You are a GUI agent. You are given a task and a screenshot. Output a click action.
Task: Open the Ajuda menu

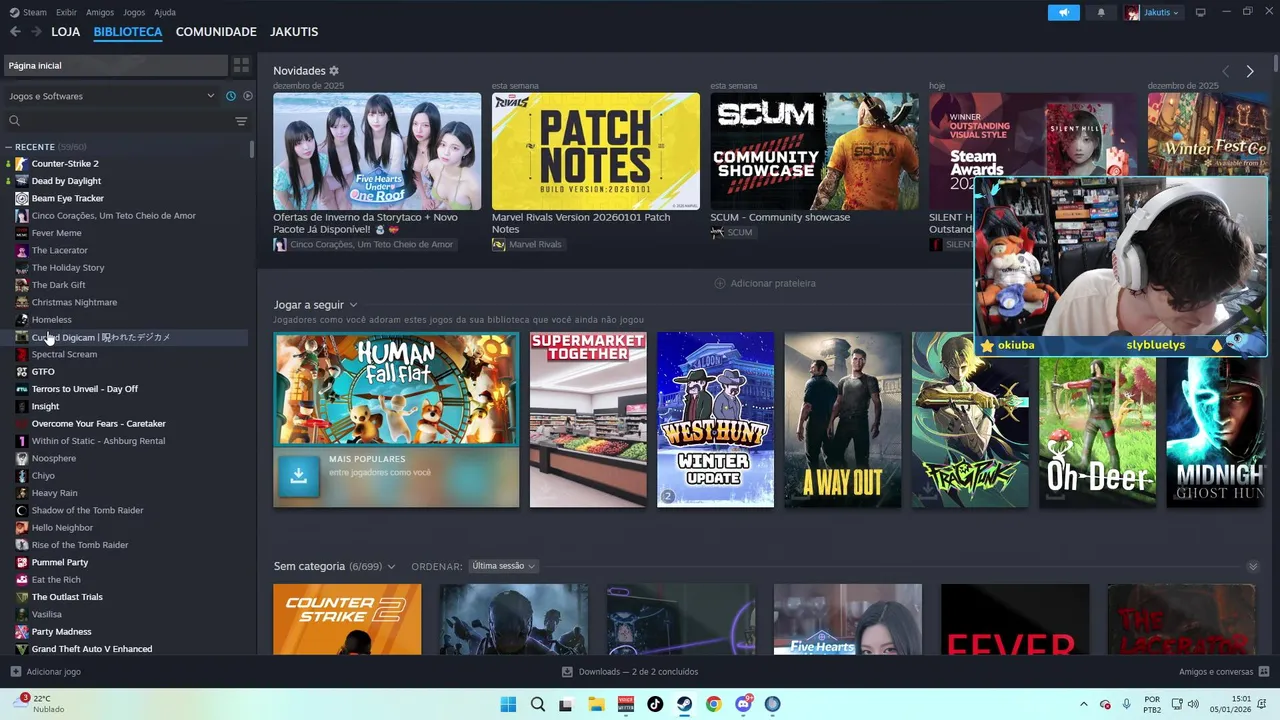click(x=165, y=12)
